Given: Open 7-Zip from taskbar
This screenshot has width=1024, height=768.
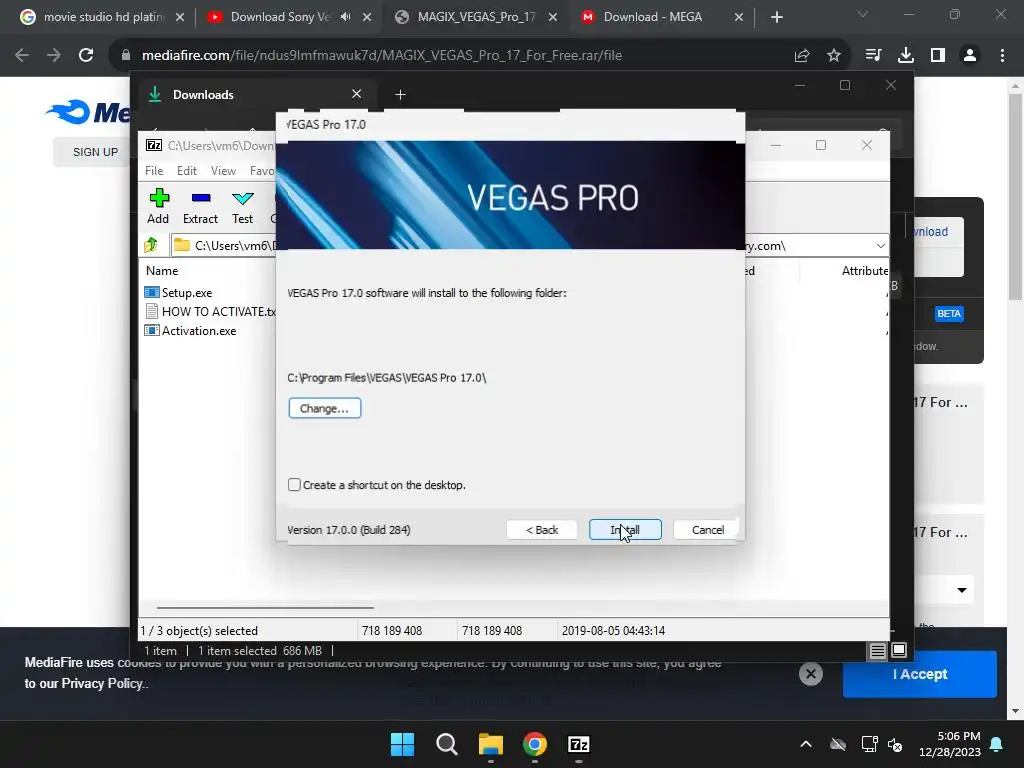Looking at the screenshot, I should [579, 744].
